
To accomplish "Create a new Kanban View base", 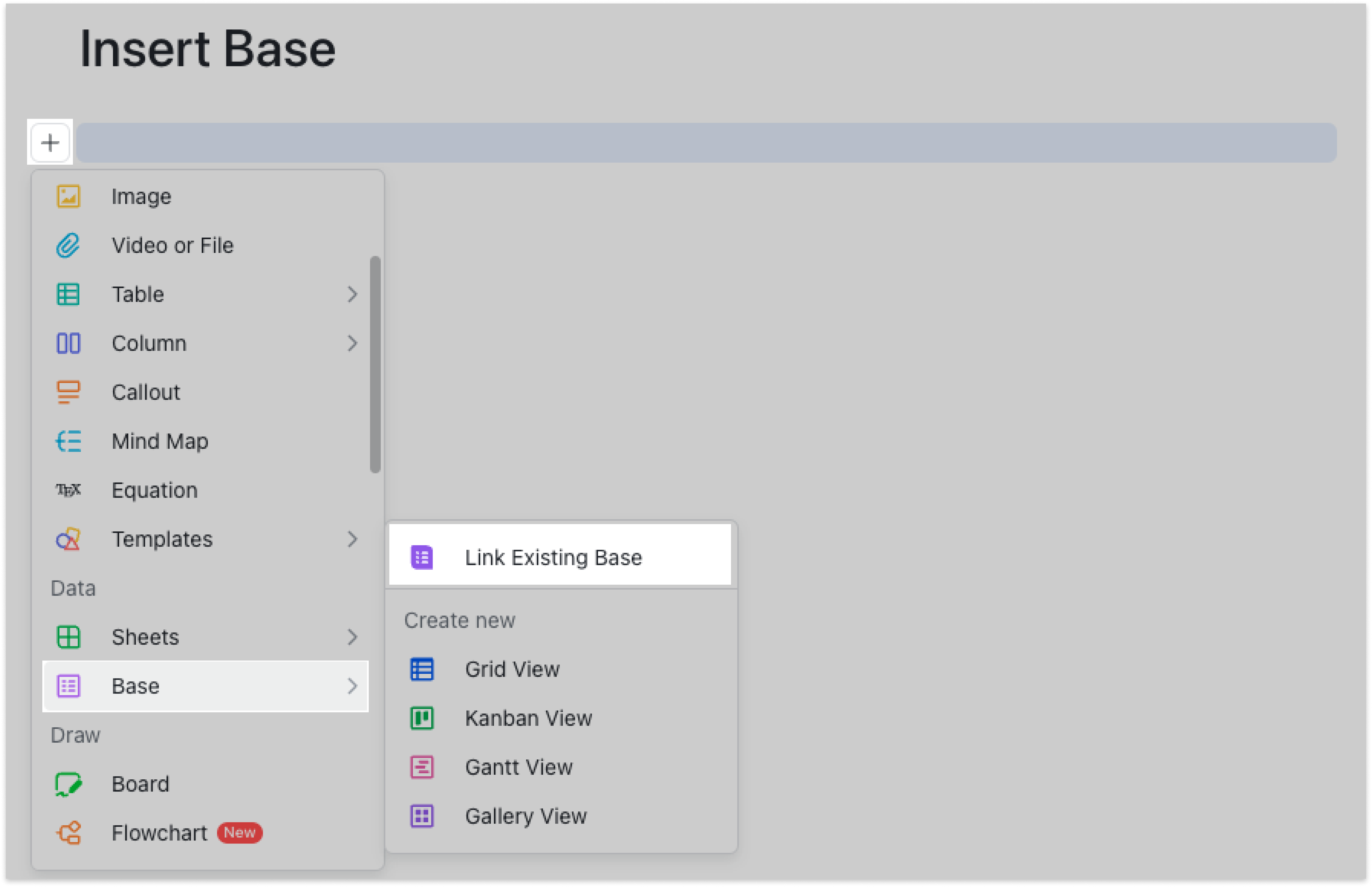I will click(x=560, y=718).
